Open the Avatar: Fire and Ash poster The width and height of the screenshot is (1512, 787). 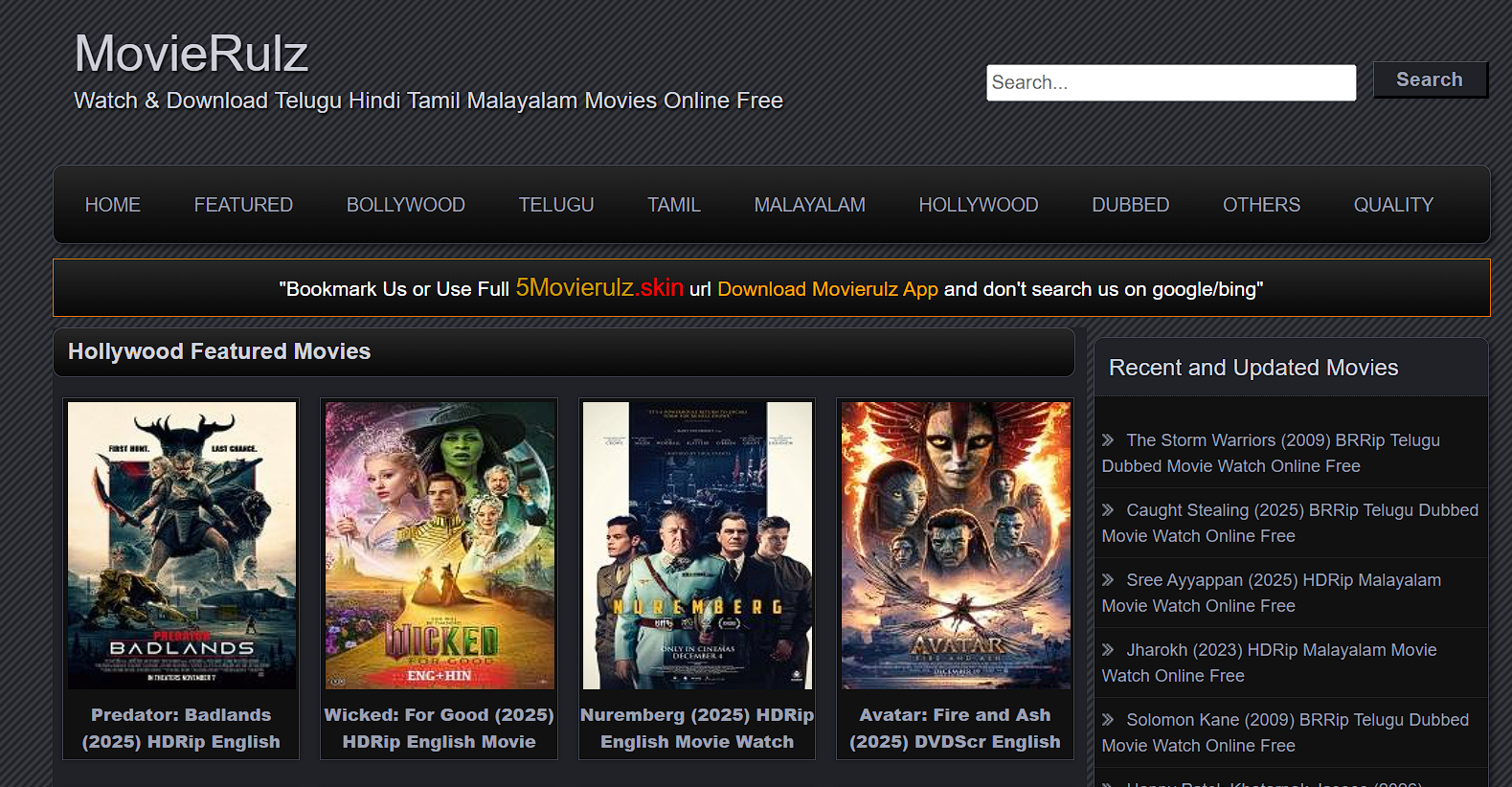[x=956, y=545]
